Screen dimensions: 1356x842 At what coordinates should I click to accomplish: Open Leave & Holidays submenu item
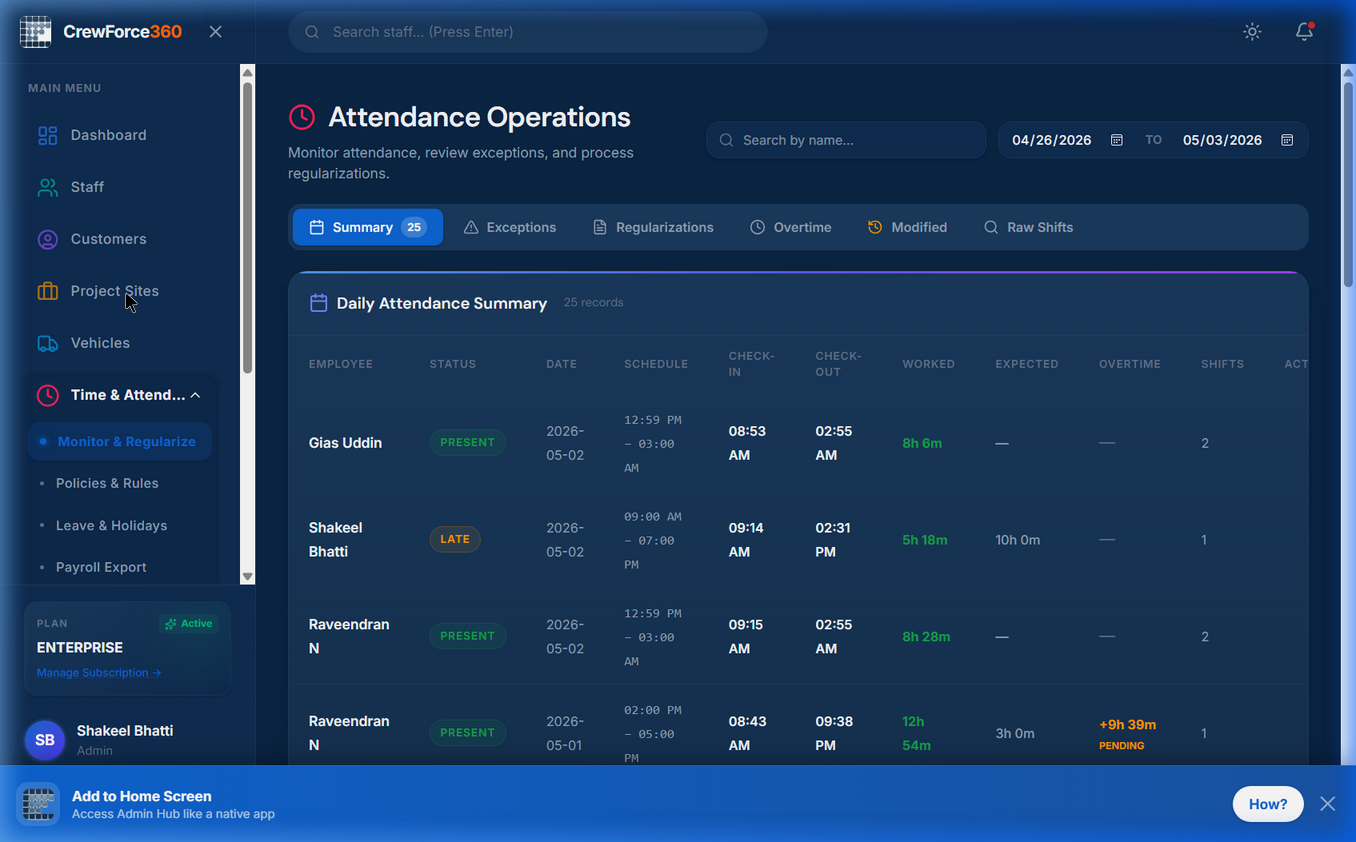[x=111, y=525]
